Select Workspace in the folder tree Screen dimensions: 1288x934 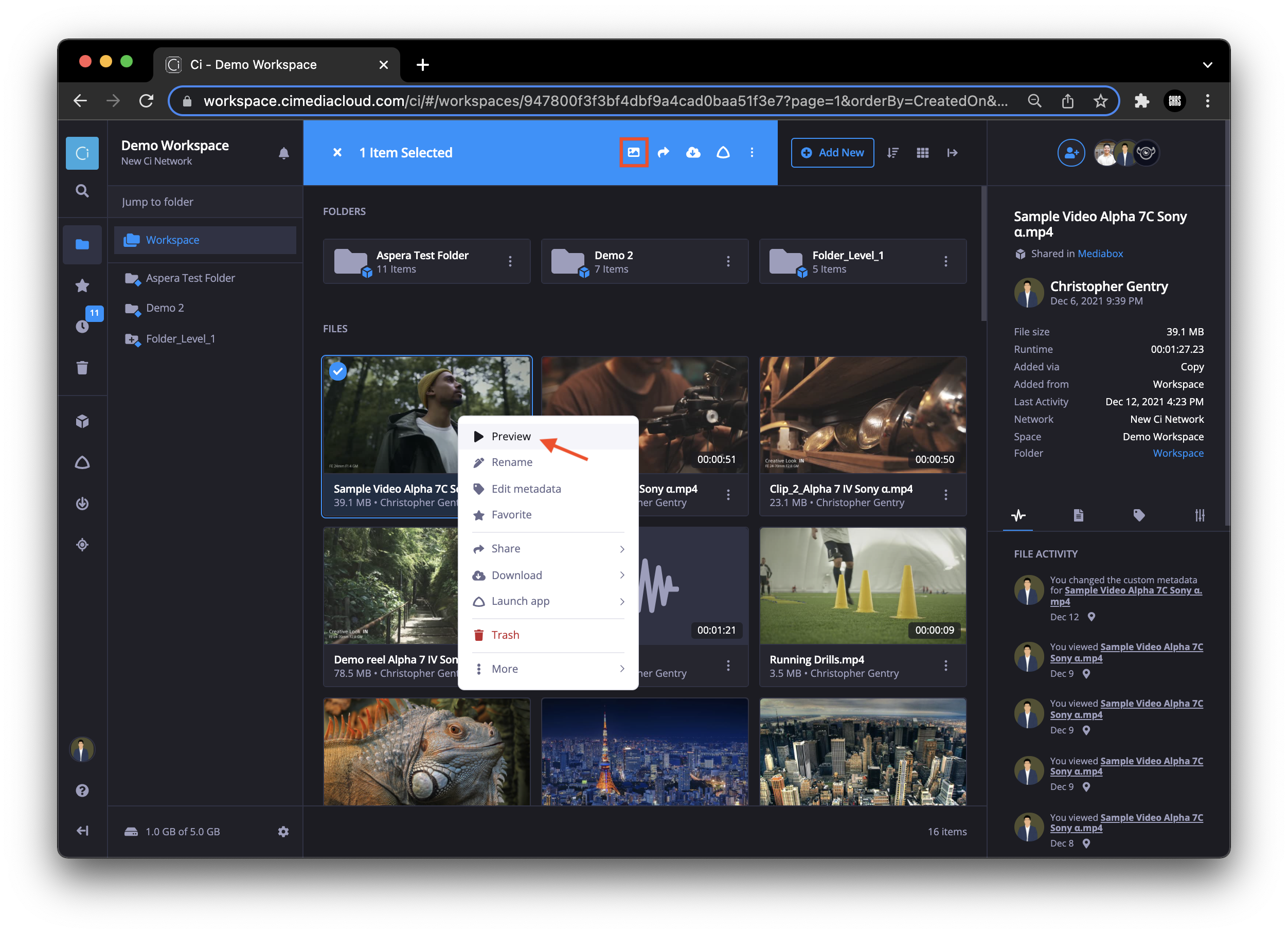(205, 240)
